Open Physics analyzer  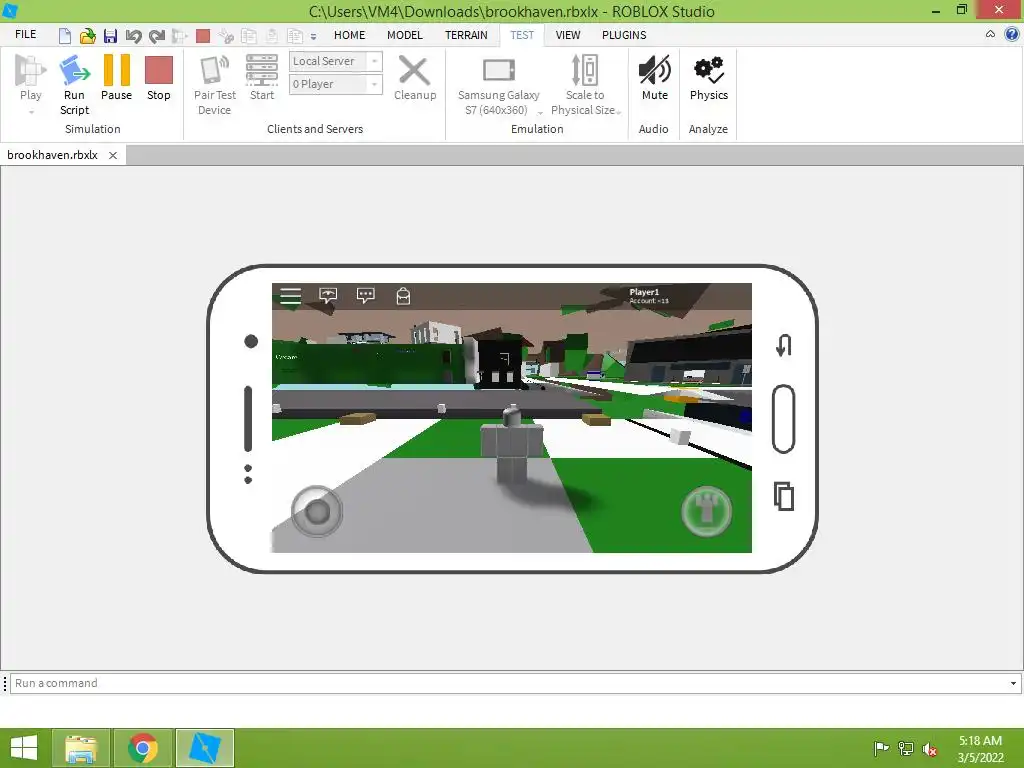[709, 77]
